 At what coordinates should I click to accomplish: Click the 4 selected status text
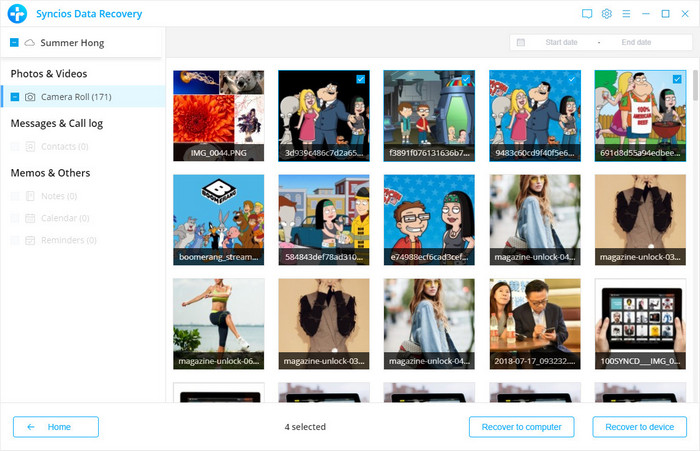[x=305, y=427]
